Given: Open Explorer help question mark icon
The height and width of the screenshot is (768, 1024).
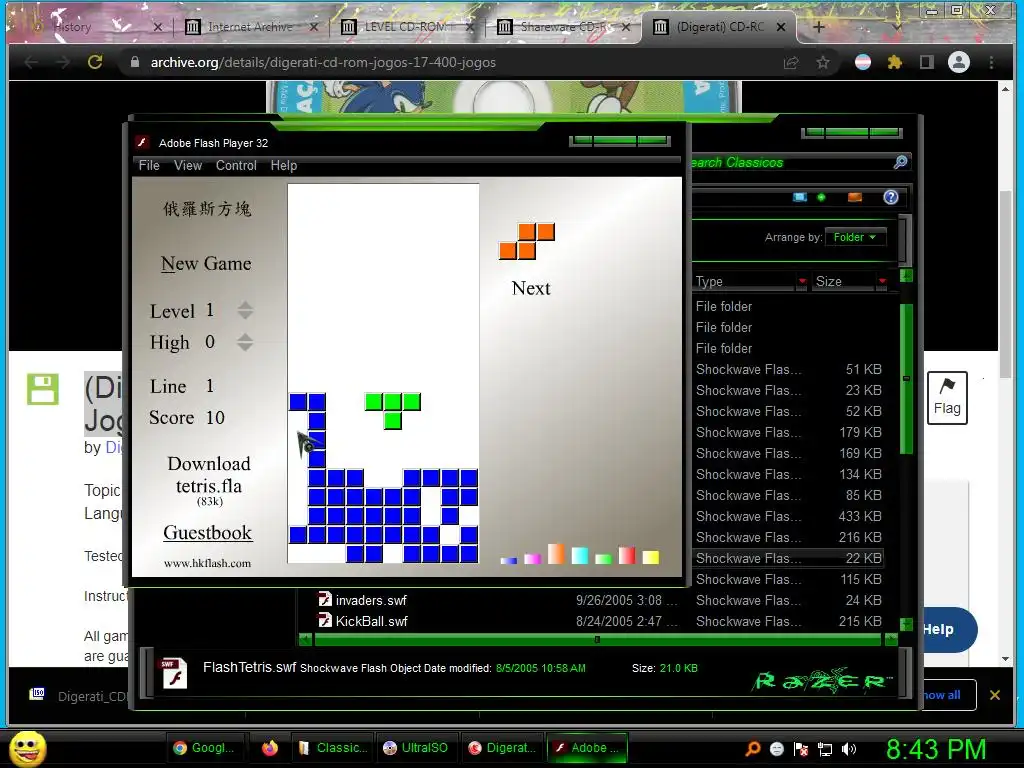Looking at the screenshot, I should click(x=891, y=197).
